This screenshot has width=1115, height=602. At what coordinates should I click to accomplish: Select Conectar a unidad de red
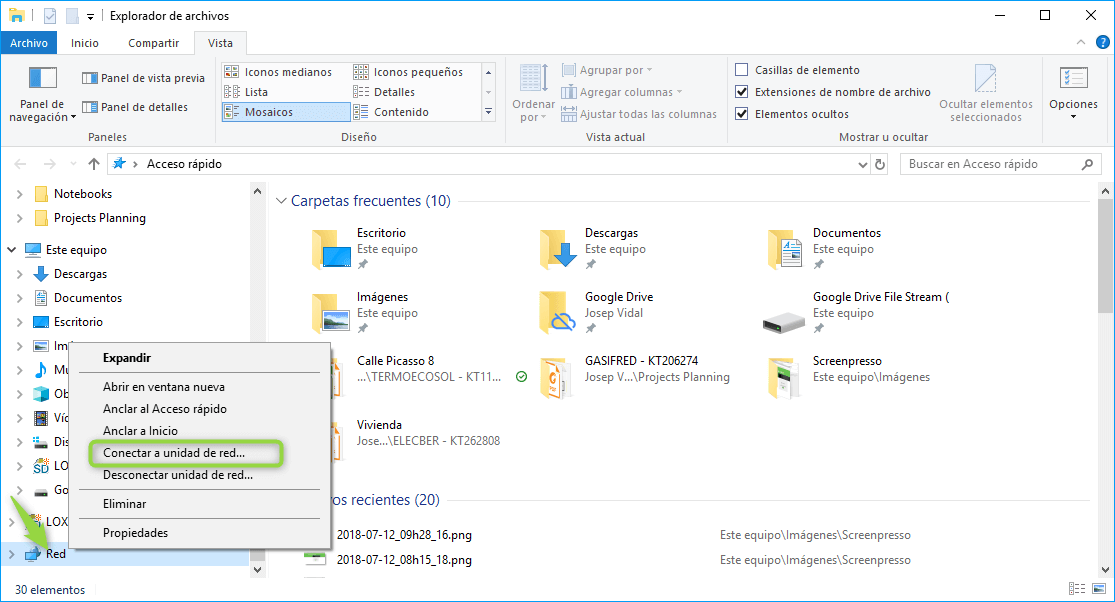point(173,453)
